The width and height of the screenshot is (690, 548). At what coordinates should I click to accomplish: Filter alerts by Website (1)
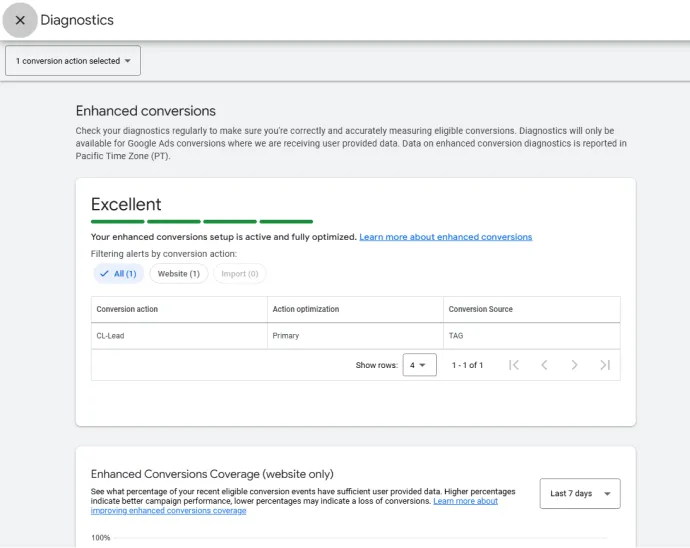pos(179,274)
